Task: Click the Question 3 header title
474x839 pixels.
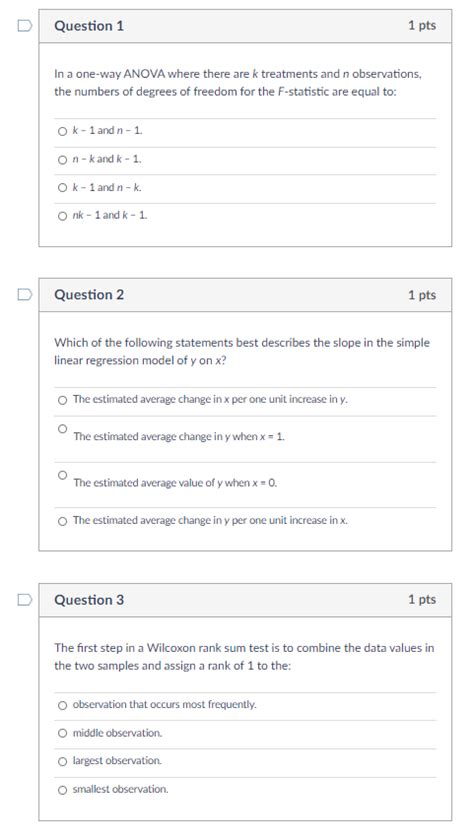Action: (89, 600)
